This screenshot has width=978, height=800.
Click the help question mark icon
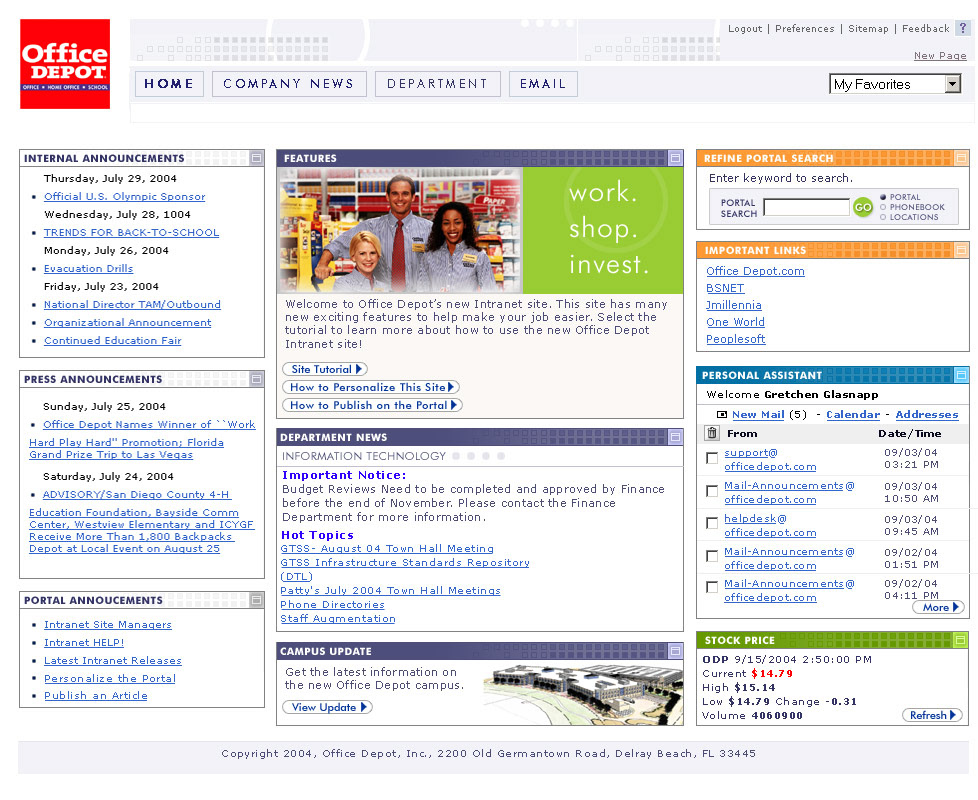tap(964, 28)
